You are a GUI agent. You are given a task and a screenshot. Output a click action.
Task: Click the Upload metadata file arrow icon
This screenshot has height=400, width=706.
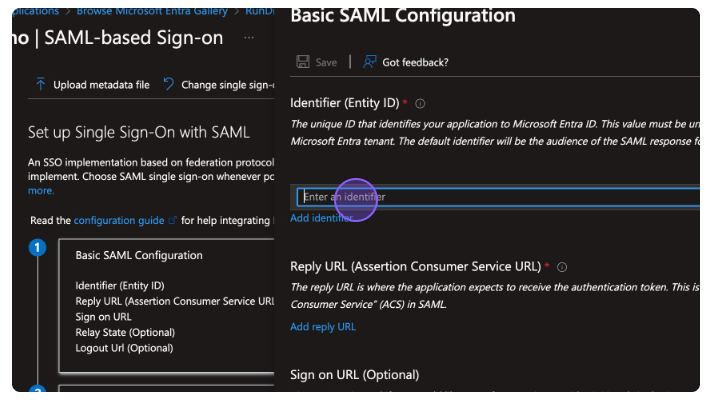click(x=41, y=85)
